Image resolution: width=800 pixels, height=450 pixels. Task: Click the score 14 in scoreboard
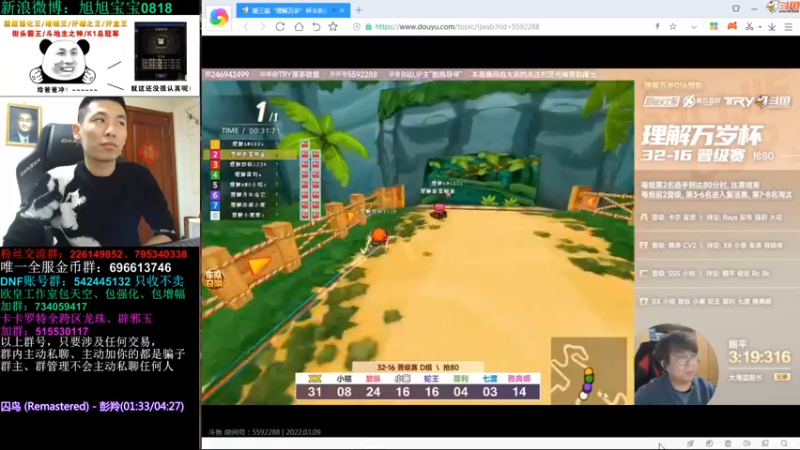519,392
